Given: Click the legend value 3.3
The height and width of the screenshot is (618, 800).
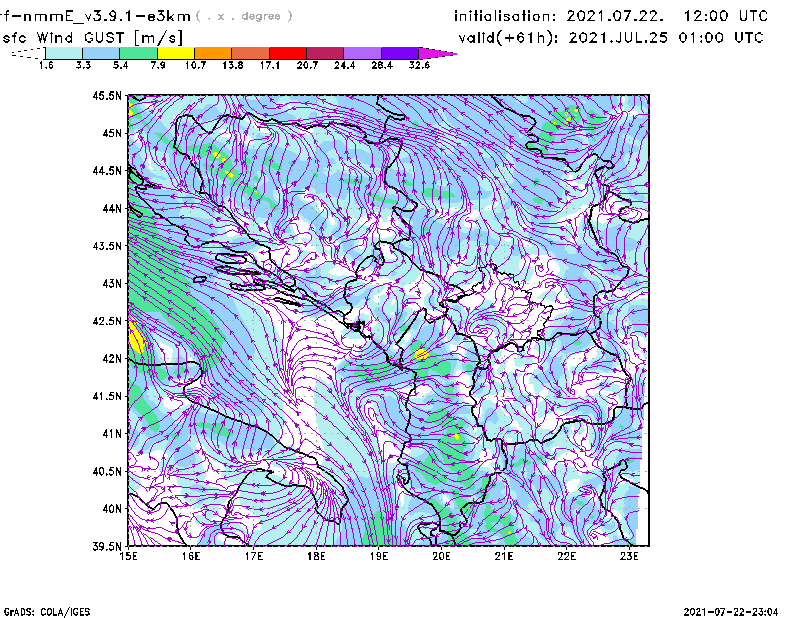Looking at the screenshot, I should pos(83,65).
